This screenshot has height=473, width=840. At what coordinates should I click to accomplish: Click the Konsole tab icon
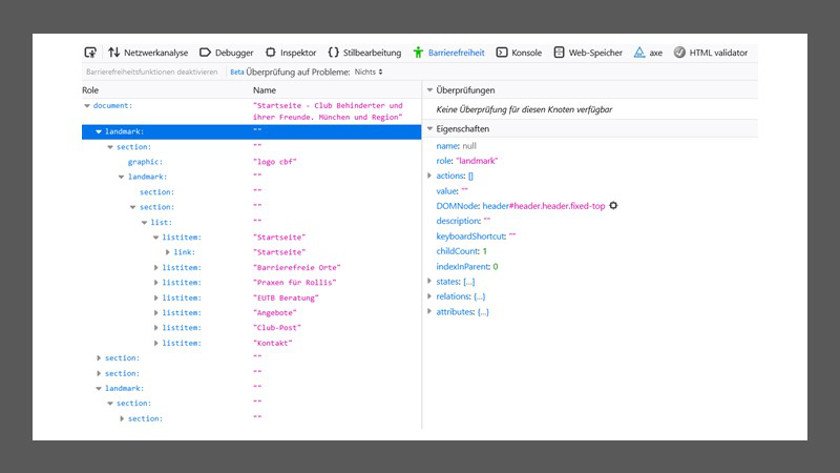point(501,52)
